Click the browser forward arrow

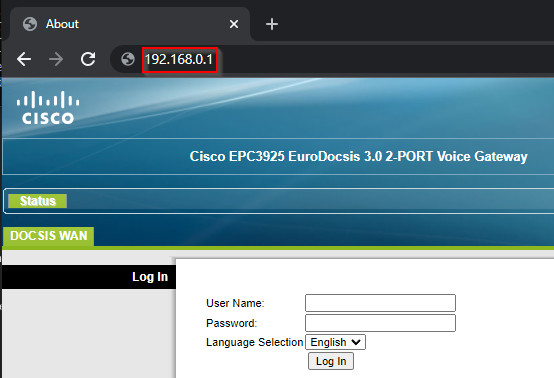pos(56,59)
